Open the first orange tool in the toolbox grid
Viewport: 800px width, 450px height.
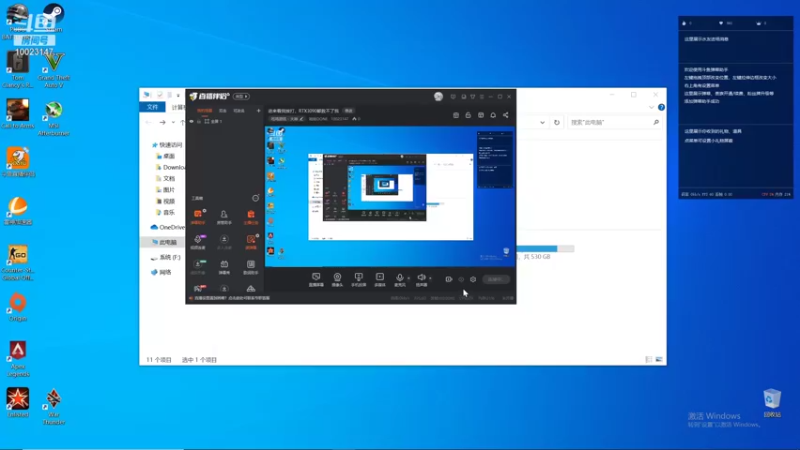coord(198,216)
